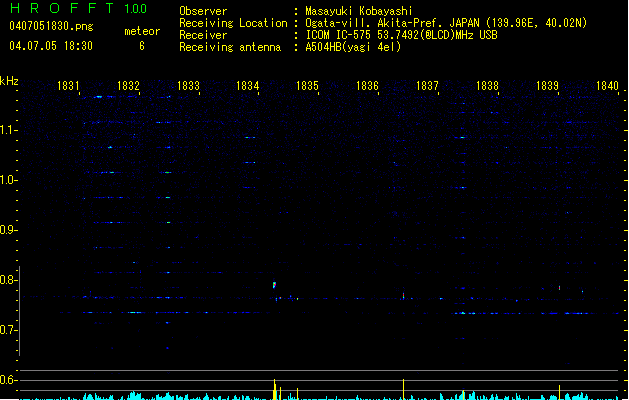Viewport: 629px width, 400px height.
Task: Click the 1.0 kHz frequency axis label
Action: tap(8, 180)
